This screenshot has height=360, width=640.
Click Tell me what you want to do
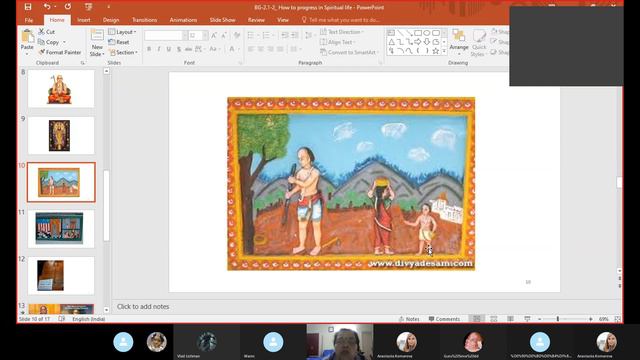click(341, 20)
